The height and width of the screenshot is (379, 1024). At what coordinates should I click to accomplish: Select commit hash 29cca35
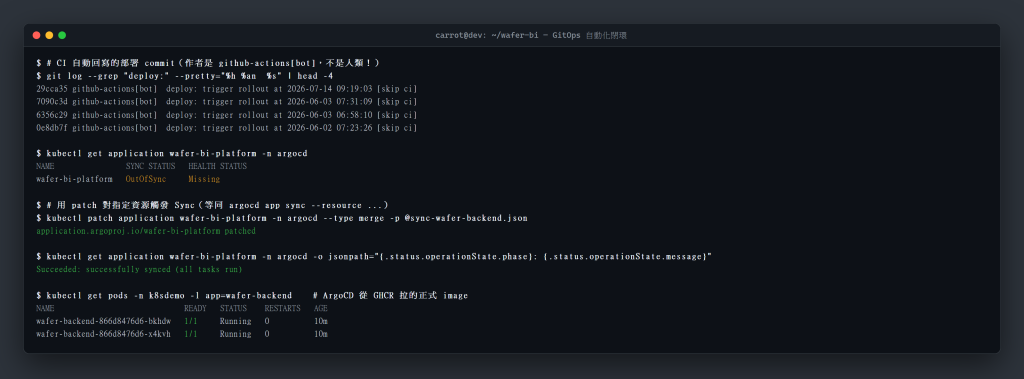point(52,89)
